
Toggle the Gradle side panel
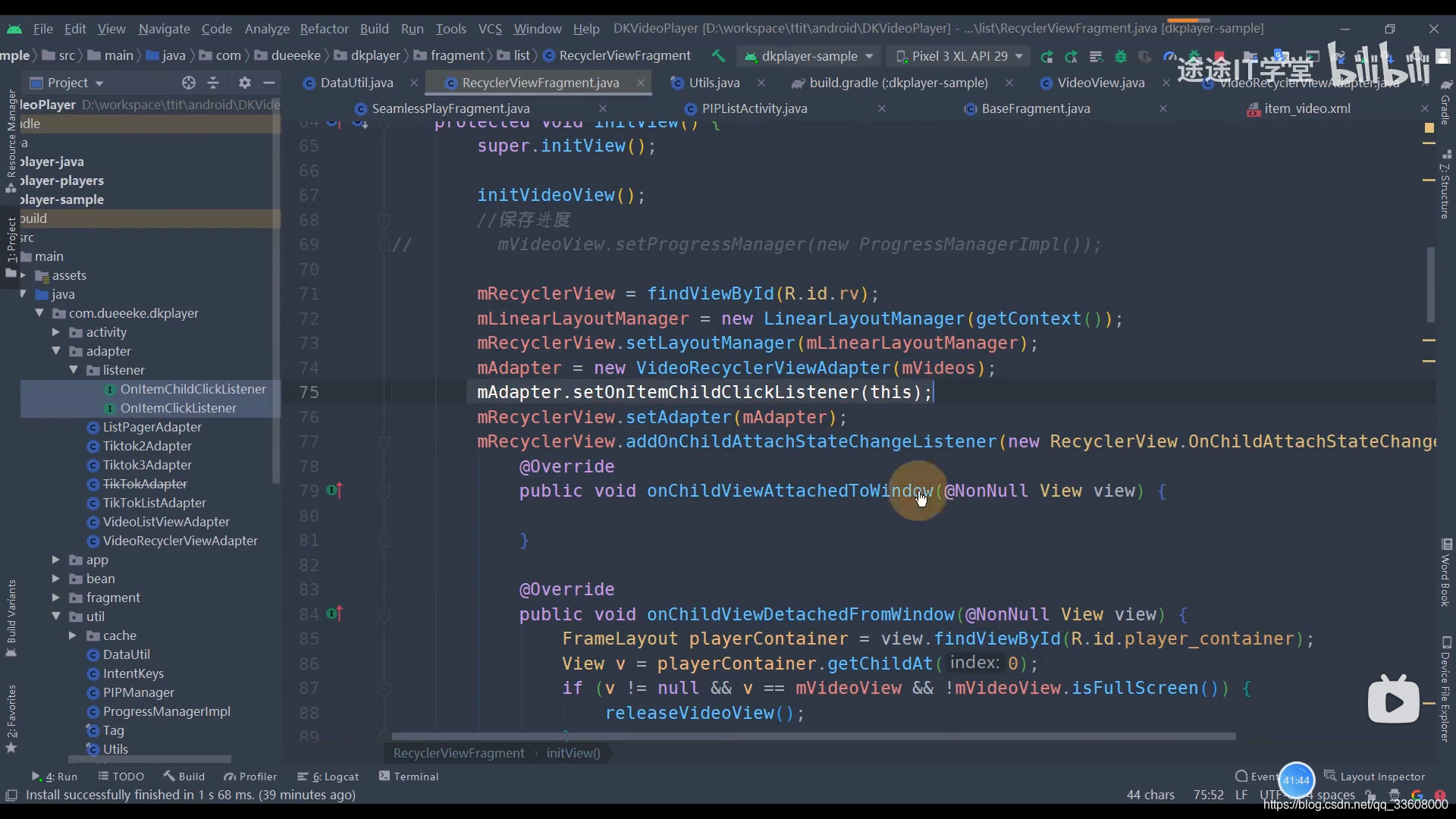coord(1445,102)
